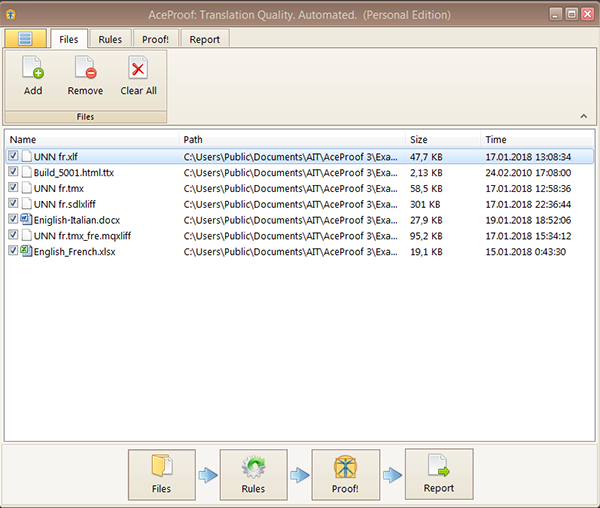This screenshot has width=600, height=508.
Task: Switch to the Files tab
Action: pos(69,39)
